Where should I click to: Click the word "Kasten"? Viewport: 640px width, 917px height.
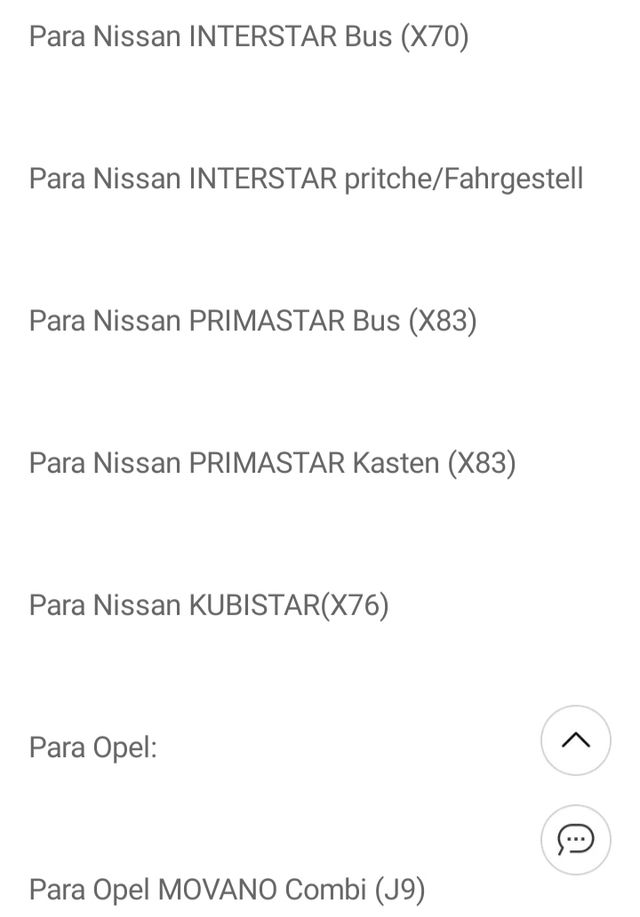395,463
